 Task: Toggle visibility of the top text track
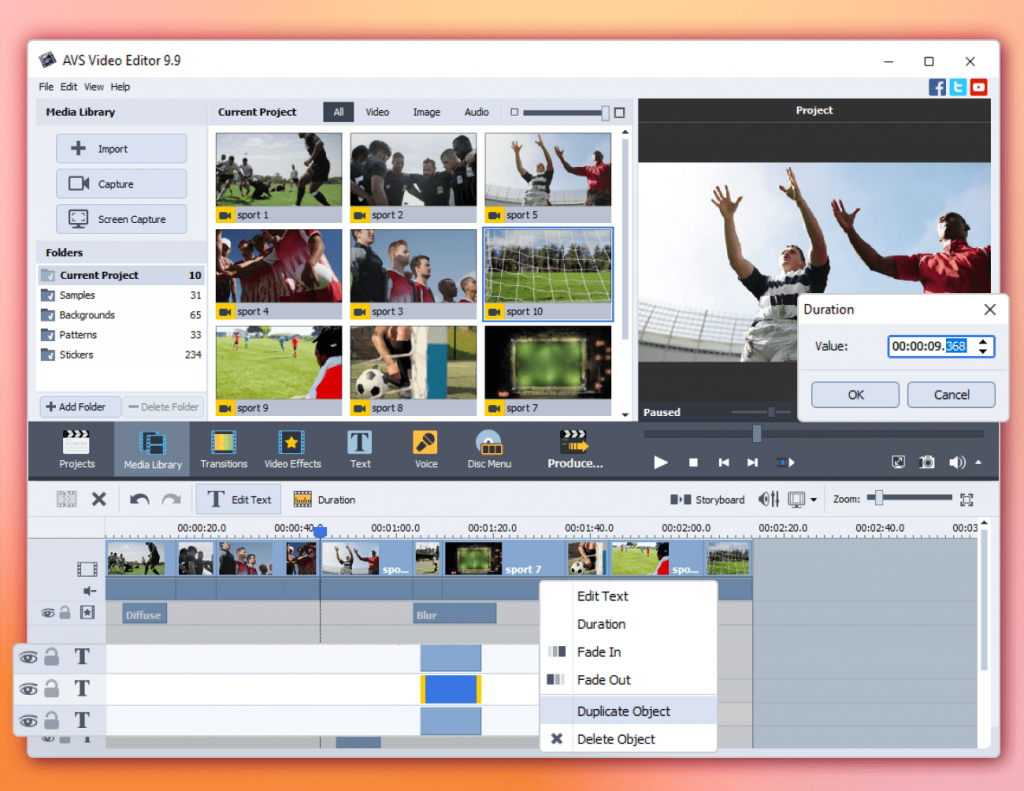28,657
